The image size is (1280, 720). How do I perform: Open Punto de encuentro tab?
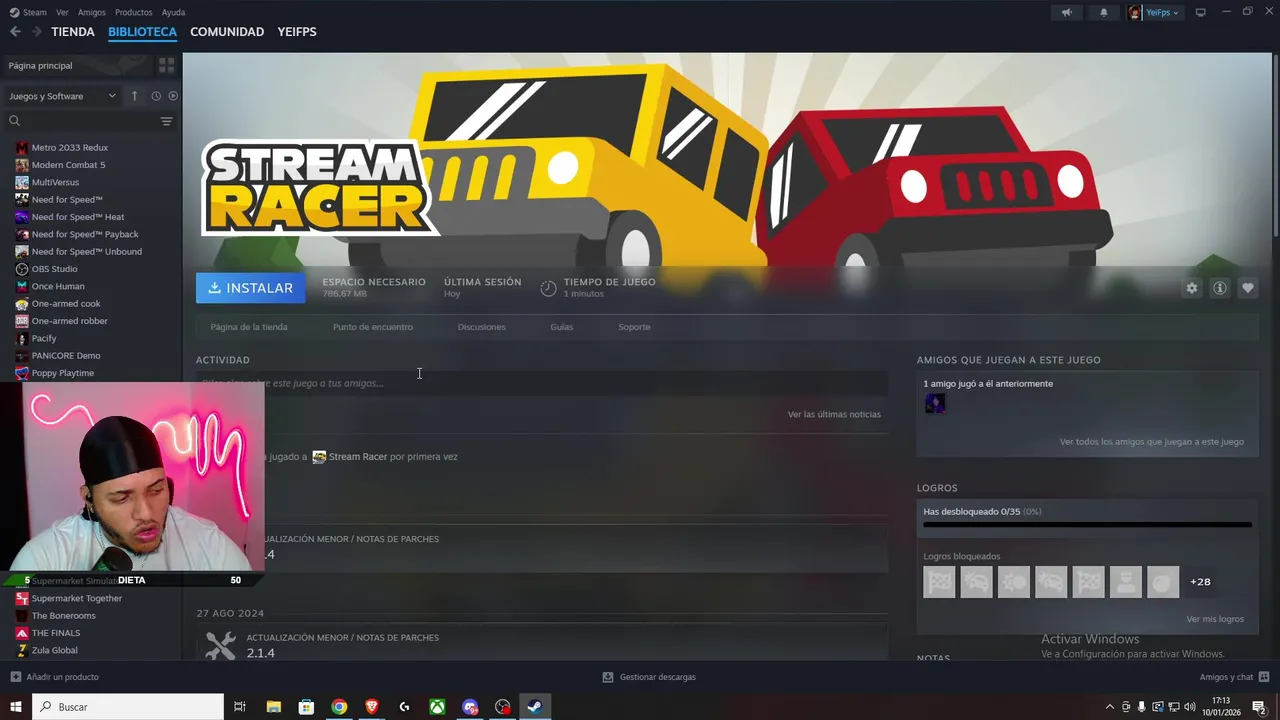[373, 327]
